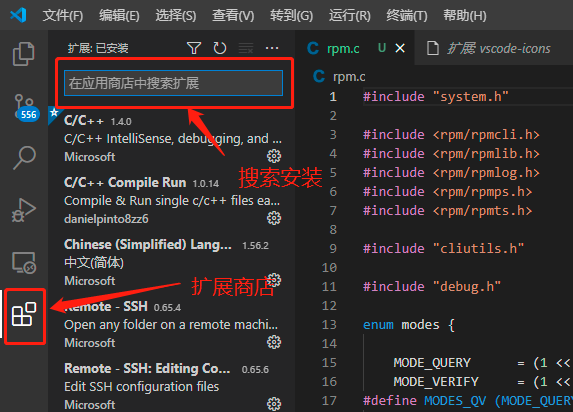
Task: Open the Extensions view icon
Action: (x=24, y=314)
